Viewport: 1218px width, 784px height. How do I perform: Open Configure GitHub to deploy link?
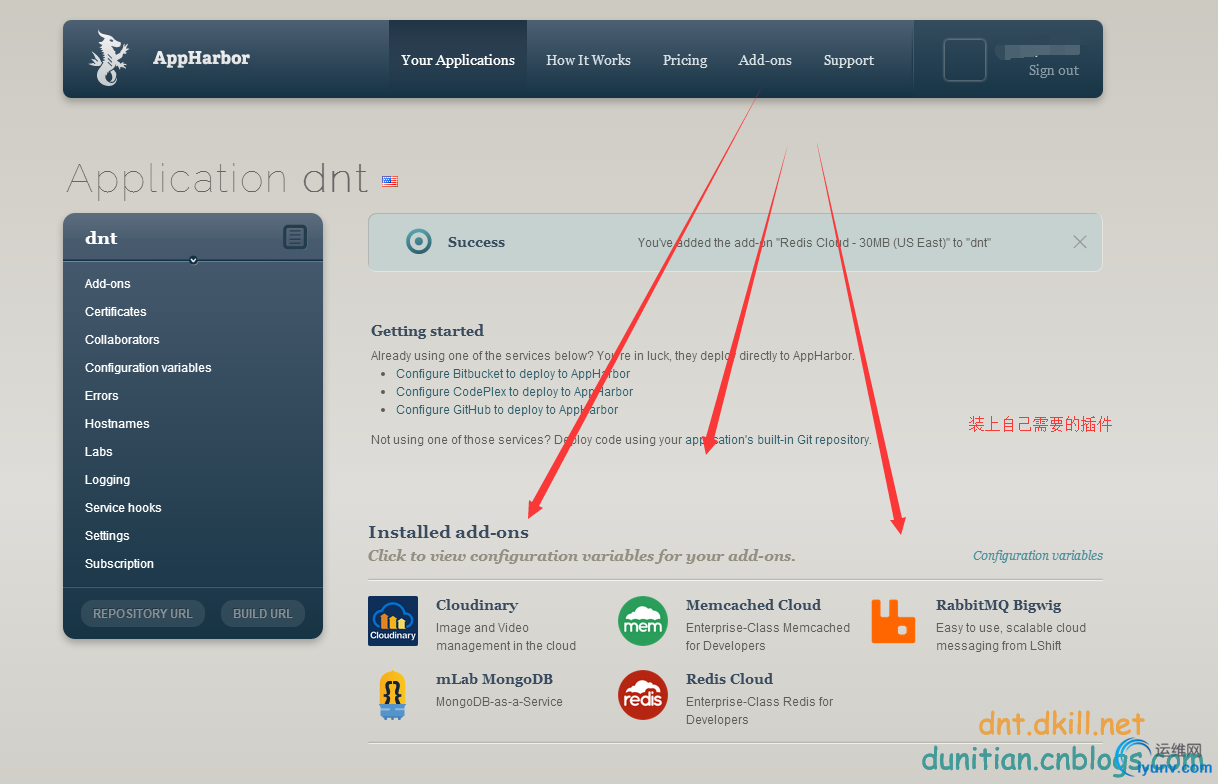click(x=507, y=410)
